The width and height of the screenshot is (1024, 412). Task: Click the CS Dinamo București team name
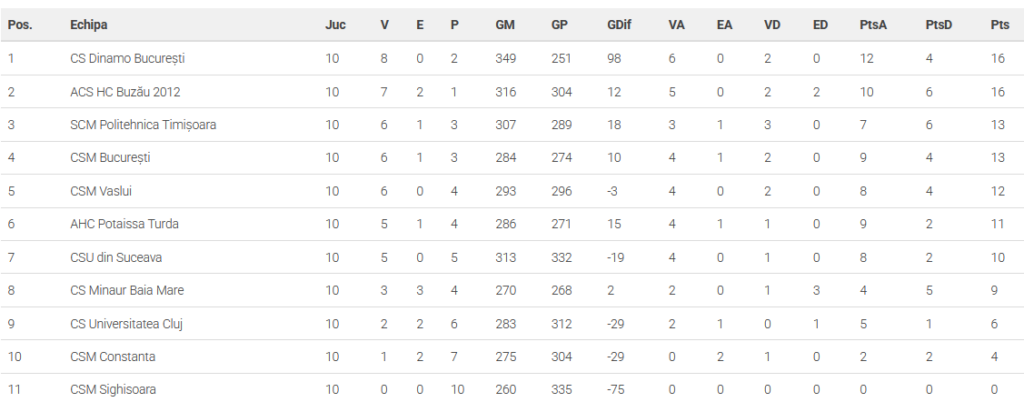pos(127,59)
